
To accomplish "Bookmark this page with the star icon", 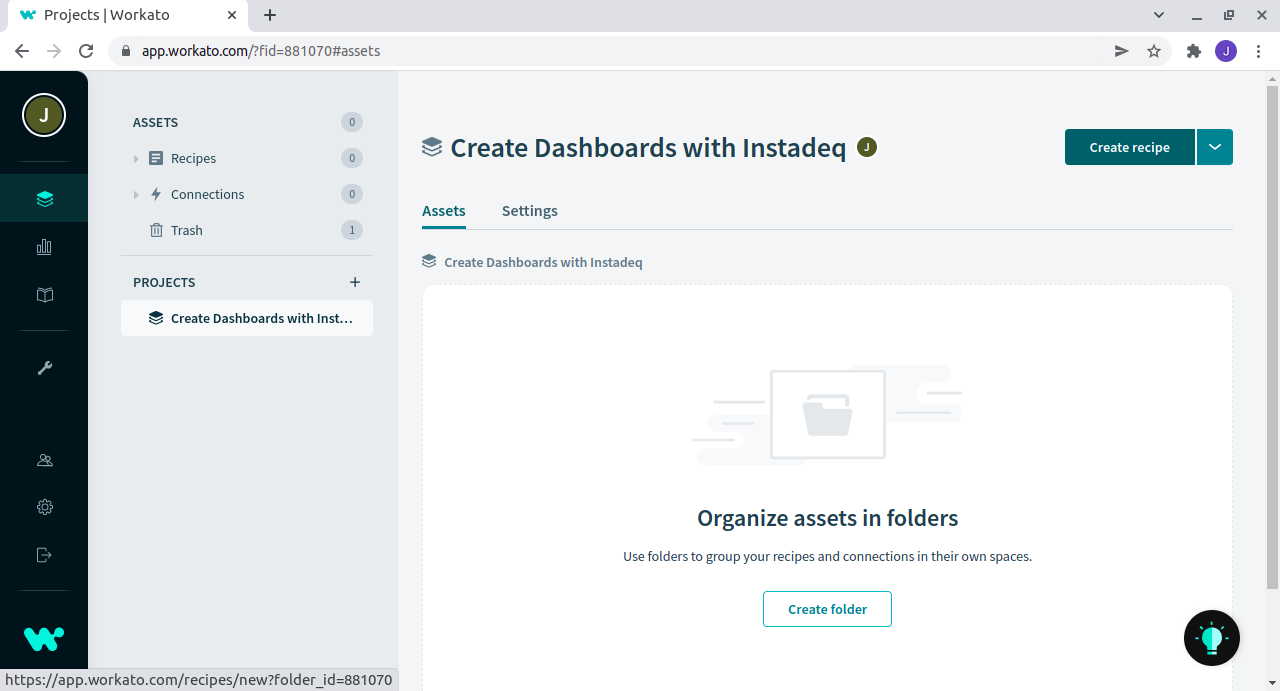I will click(1154, 51).
